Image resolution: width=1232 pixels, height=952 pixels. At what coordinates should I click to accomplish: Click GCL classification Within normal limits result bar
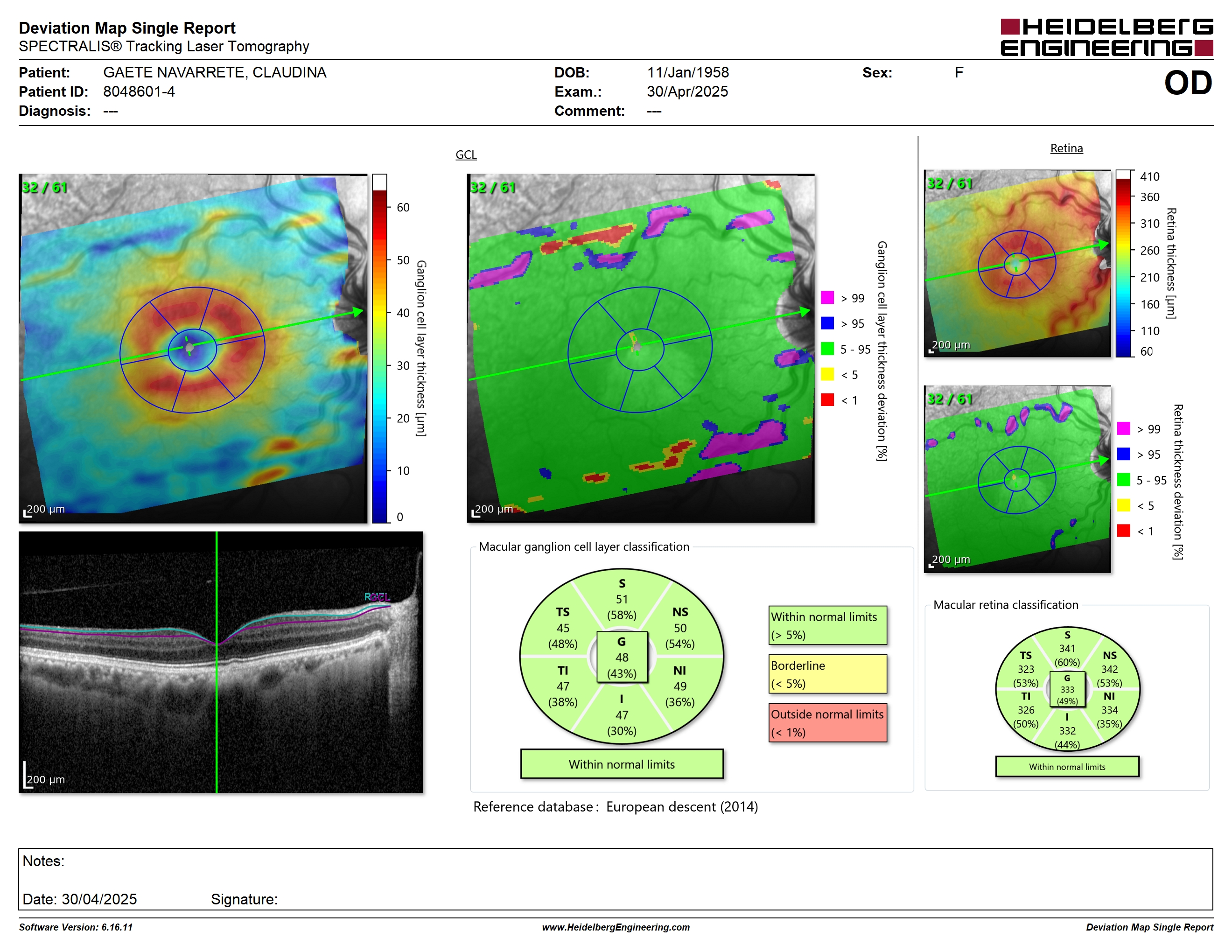coord(622,764)
